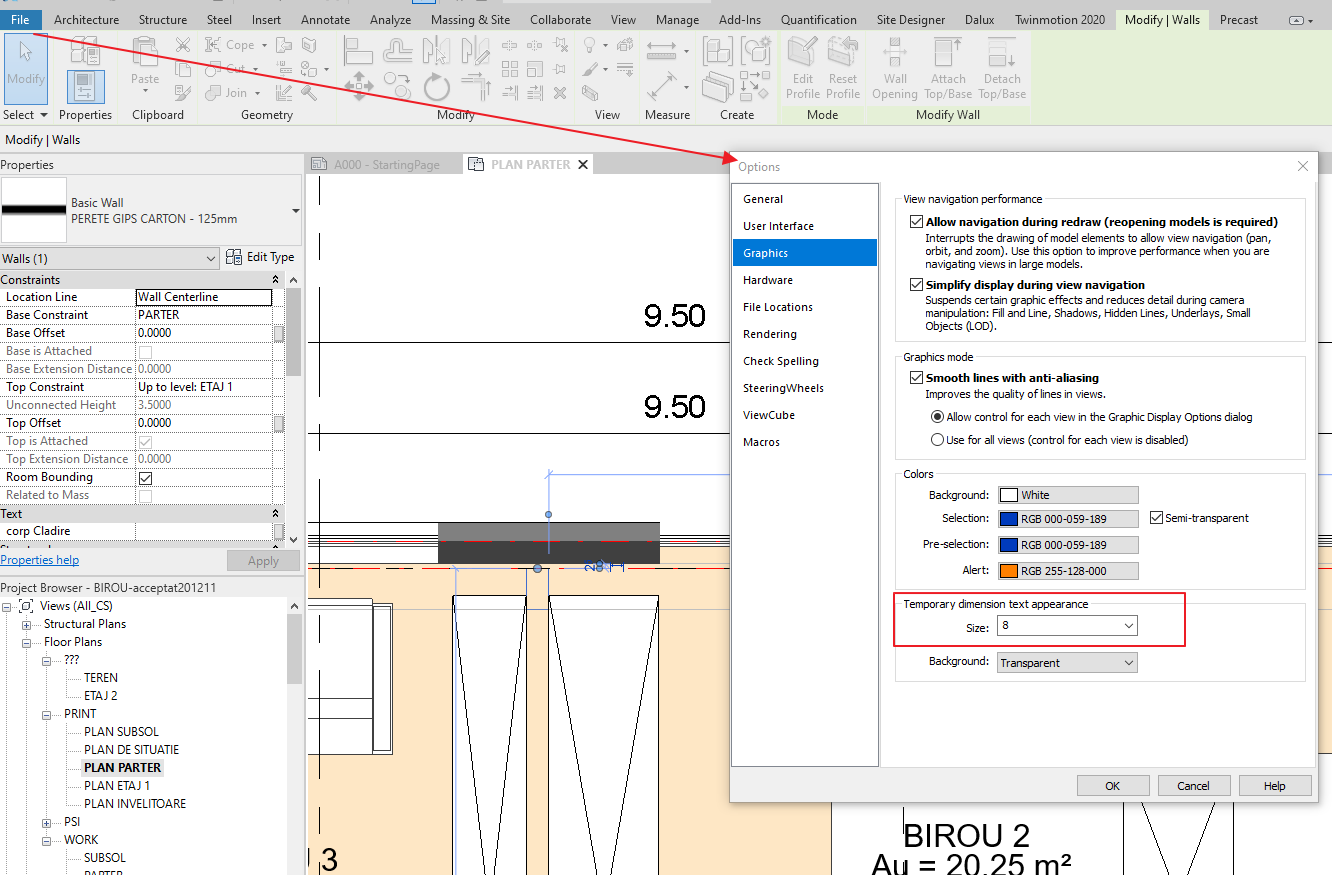Screen dimensions: 1332x875
Task: Click the OK button in Options
Action: [1113, 785]
